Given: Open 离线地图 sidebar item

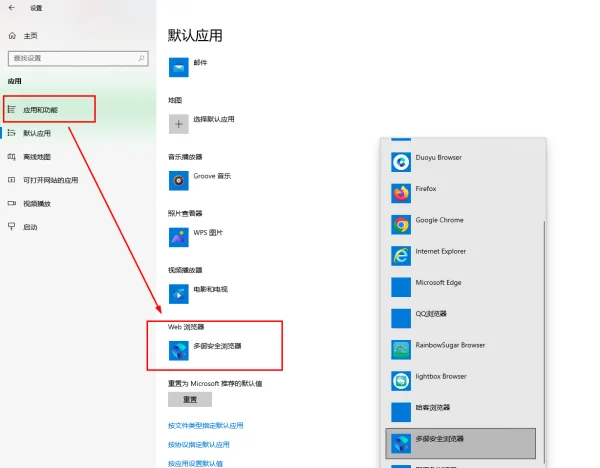Looking at the screenshot, I should (x=78, y=157).
